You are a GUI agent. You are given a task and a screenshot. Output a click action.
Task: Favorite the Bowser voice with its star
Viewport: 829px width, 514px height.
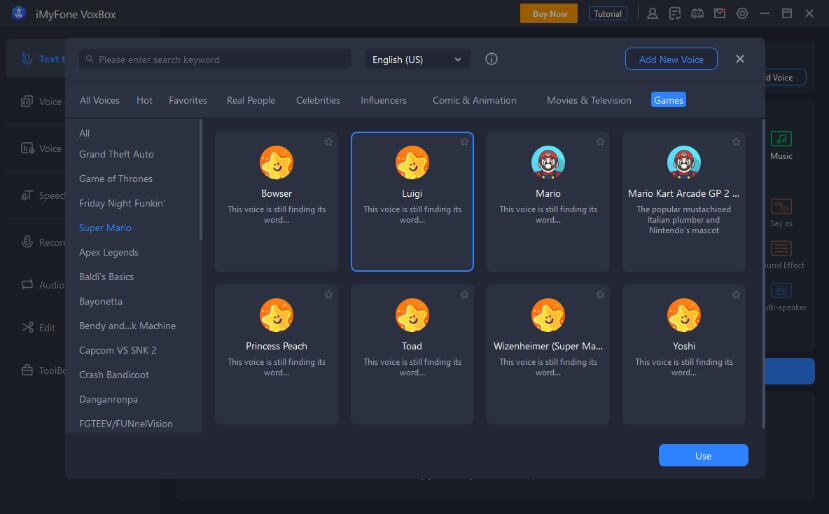(x=329, y=142)
